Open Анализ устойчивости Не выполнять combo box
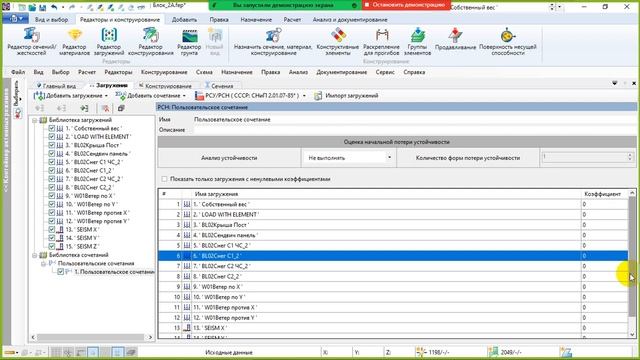Image resolution: width=640 pixels, height=360 pixels. [349, 158]
